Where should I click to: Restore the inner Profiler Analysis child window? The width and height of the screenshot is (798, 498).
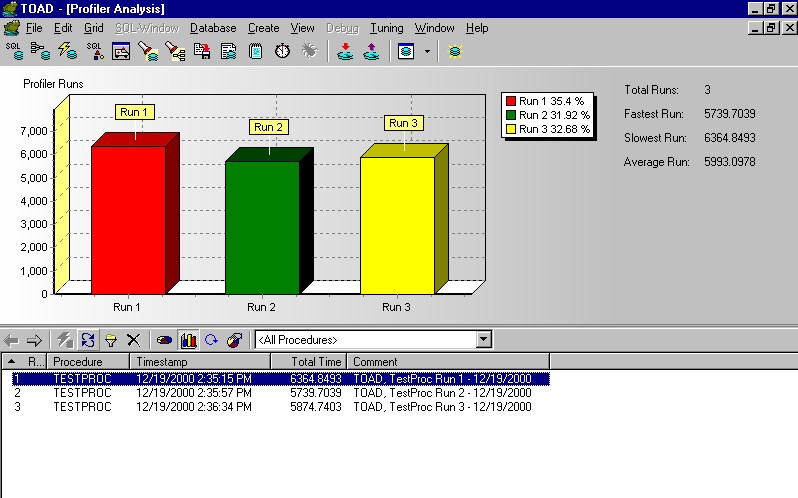(772, 27)
